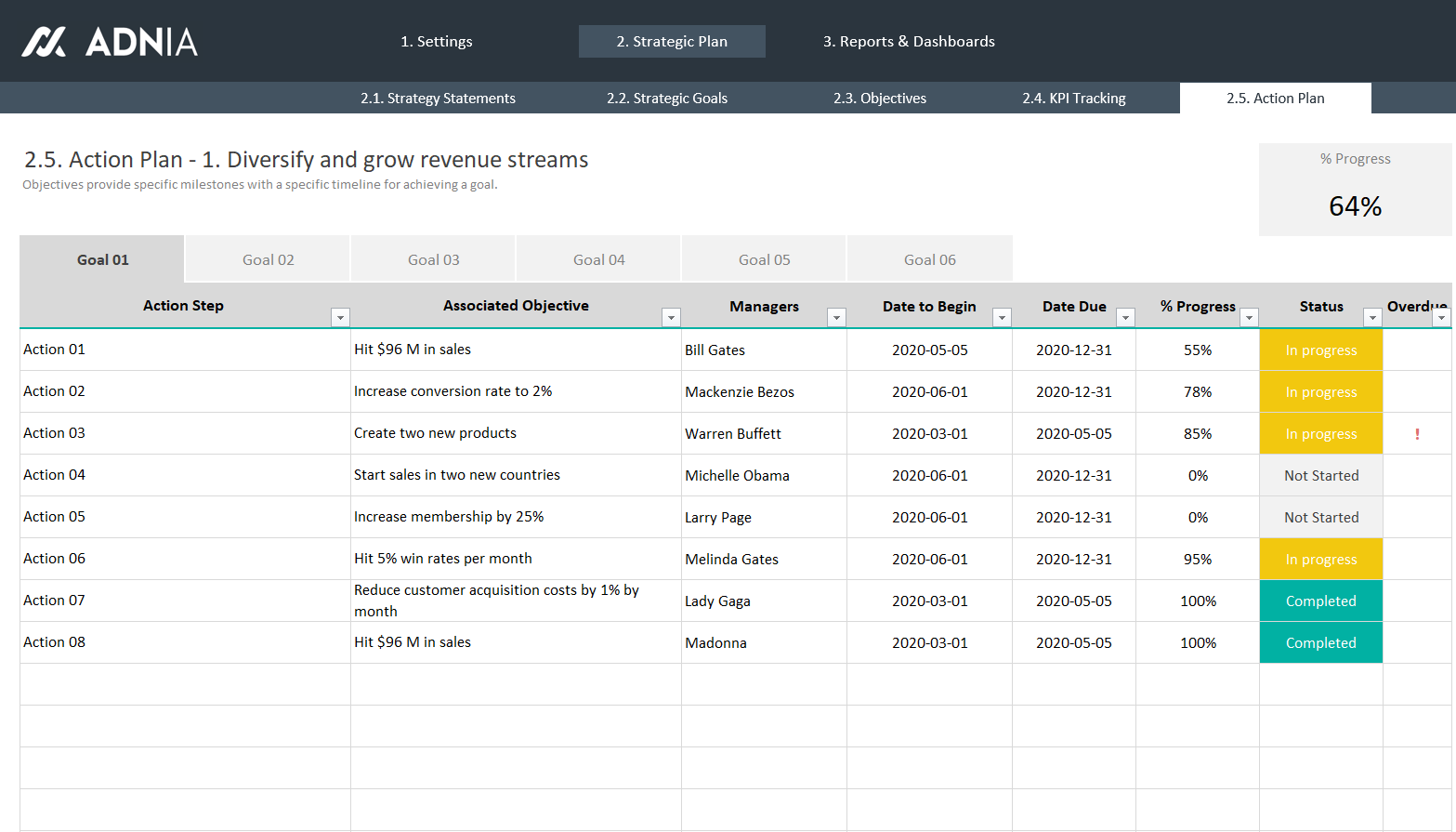1456x832 pixels.
Task: Click the 64% progress summary box
Action: (x=1355, y=191)
